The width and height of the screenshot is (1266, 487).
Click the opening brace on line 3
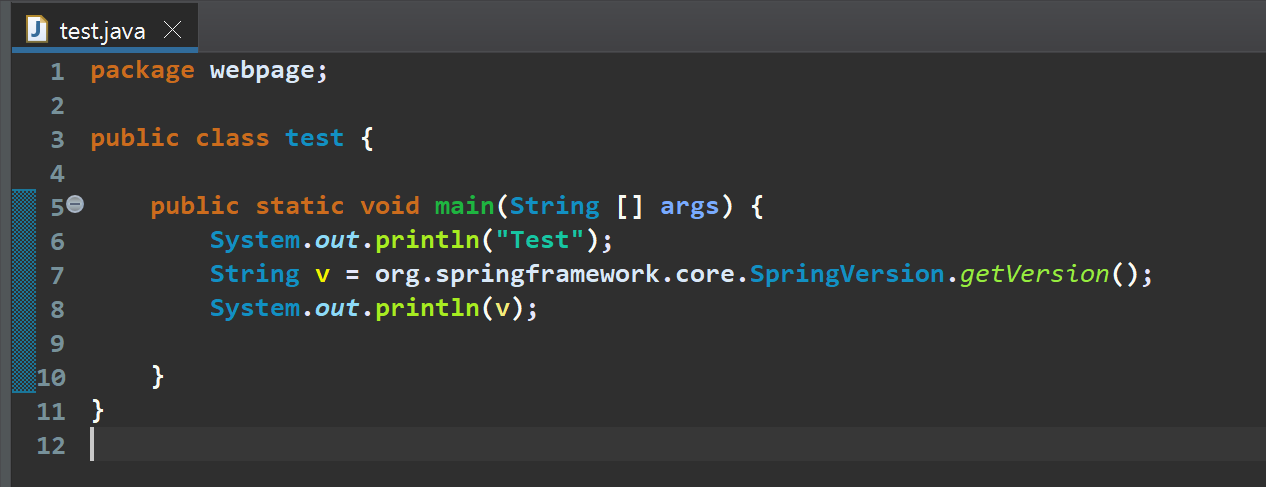tap(367, 138)
